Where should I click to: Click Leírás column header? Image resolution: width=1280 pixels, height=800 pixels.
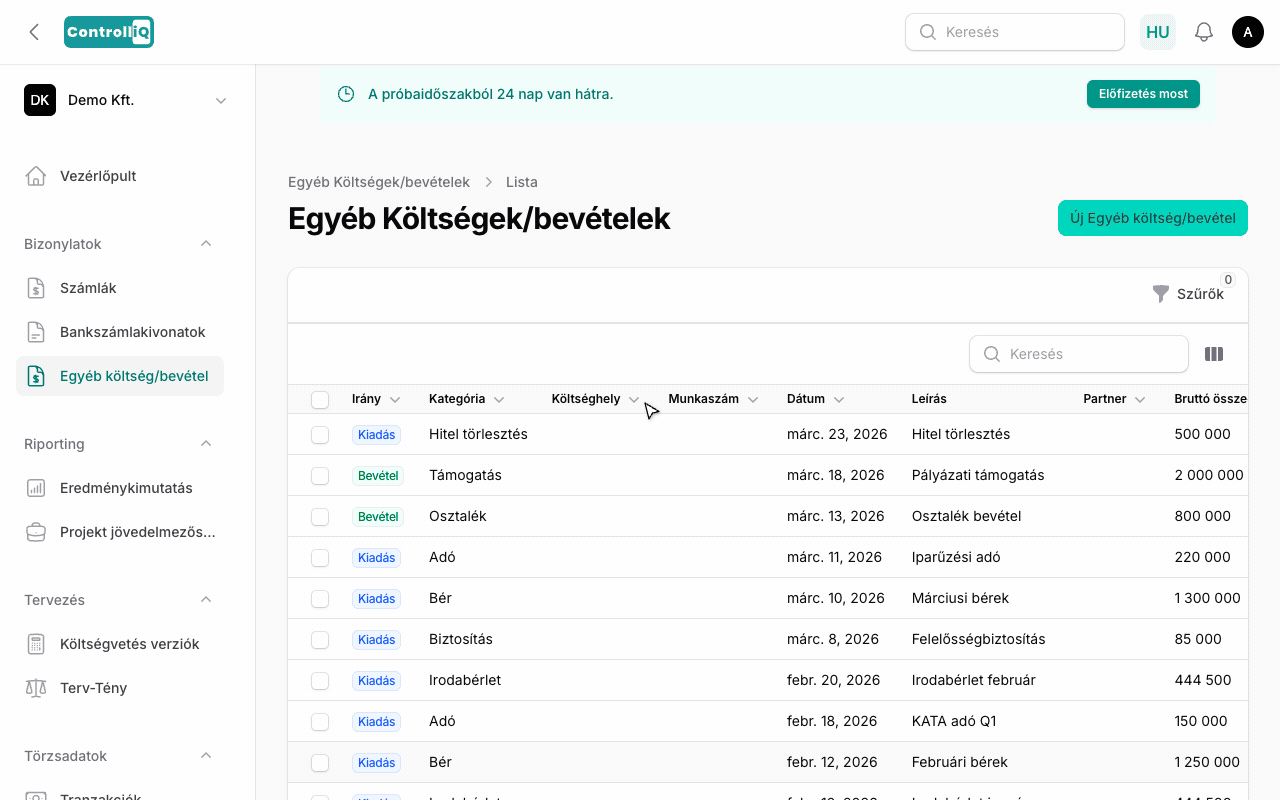929,399
